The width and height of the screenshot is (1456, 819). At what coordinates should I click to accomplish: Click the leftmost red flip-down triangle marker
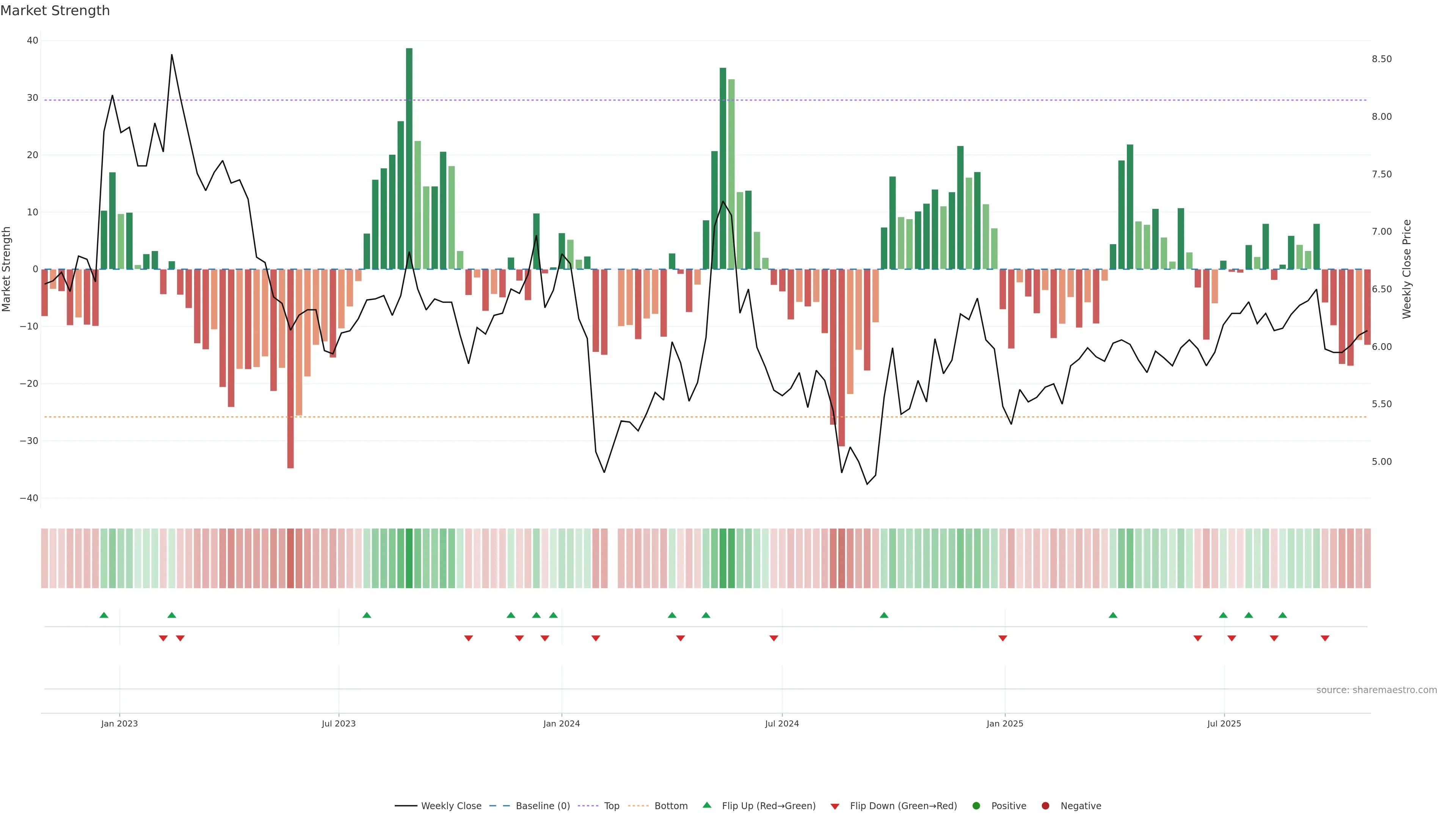click(163, 638)
